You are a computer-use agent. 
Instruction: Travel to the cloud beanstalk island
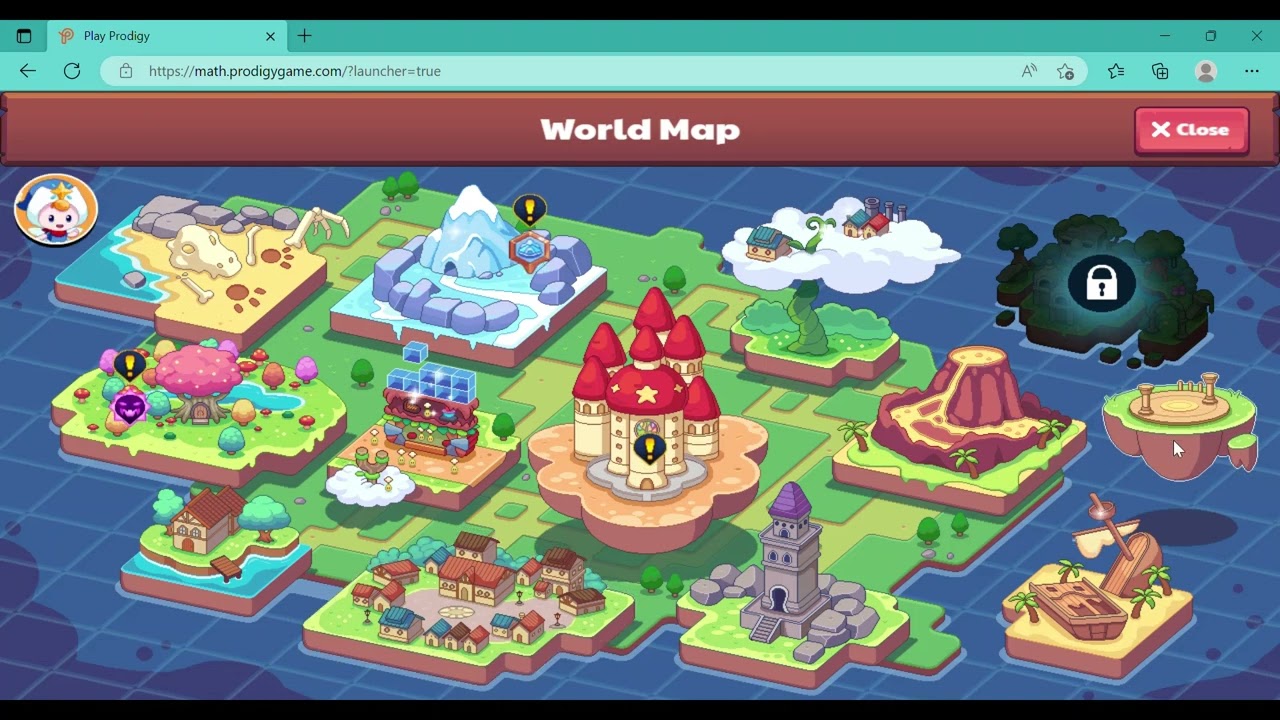[830, 290]
